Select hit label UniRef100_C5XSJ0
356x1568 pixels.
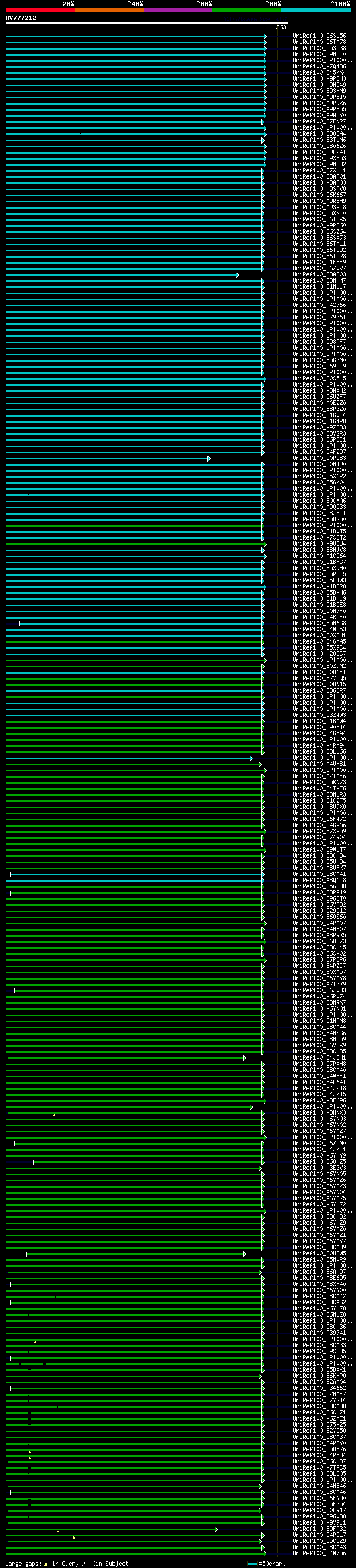point(319,214)
